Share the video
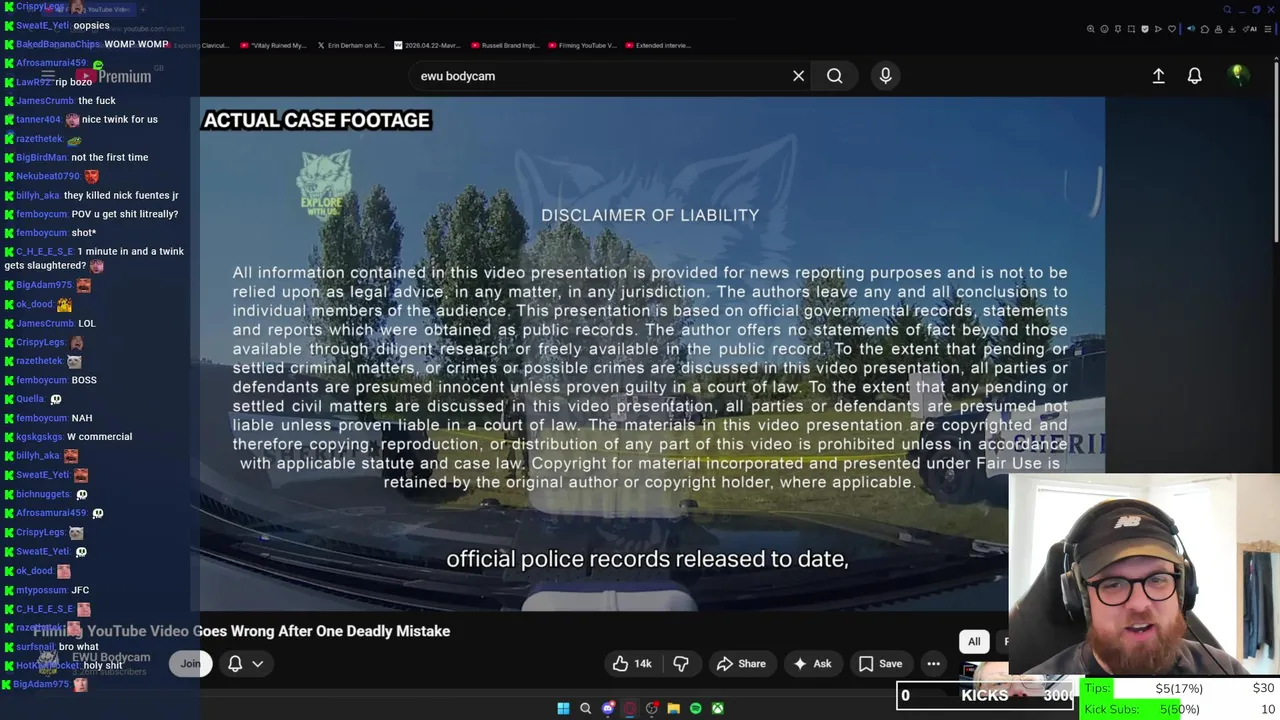The image size is (1280, 720). point(741,664)
